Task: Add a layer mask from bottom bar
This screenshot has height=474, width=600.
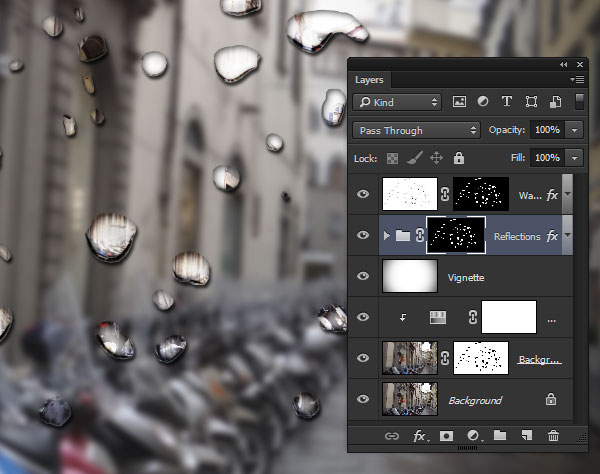Action: pyautogui.click(x=446, y=436)
